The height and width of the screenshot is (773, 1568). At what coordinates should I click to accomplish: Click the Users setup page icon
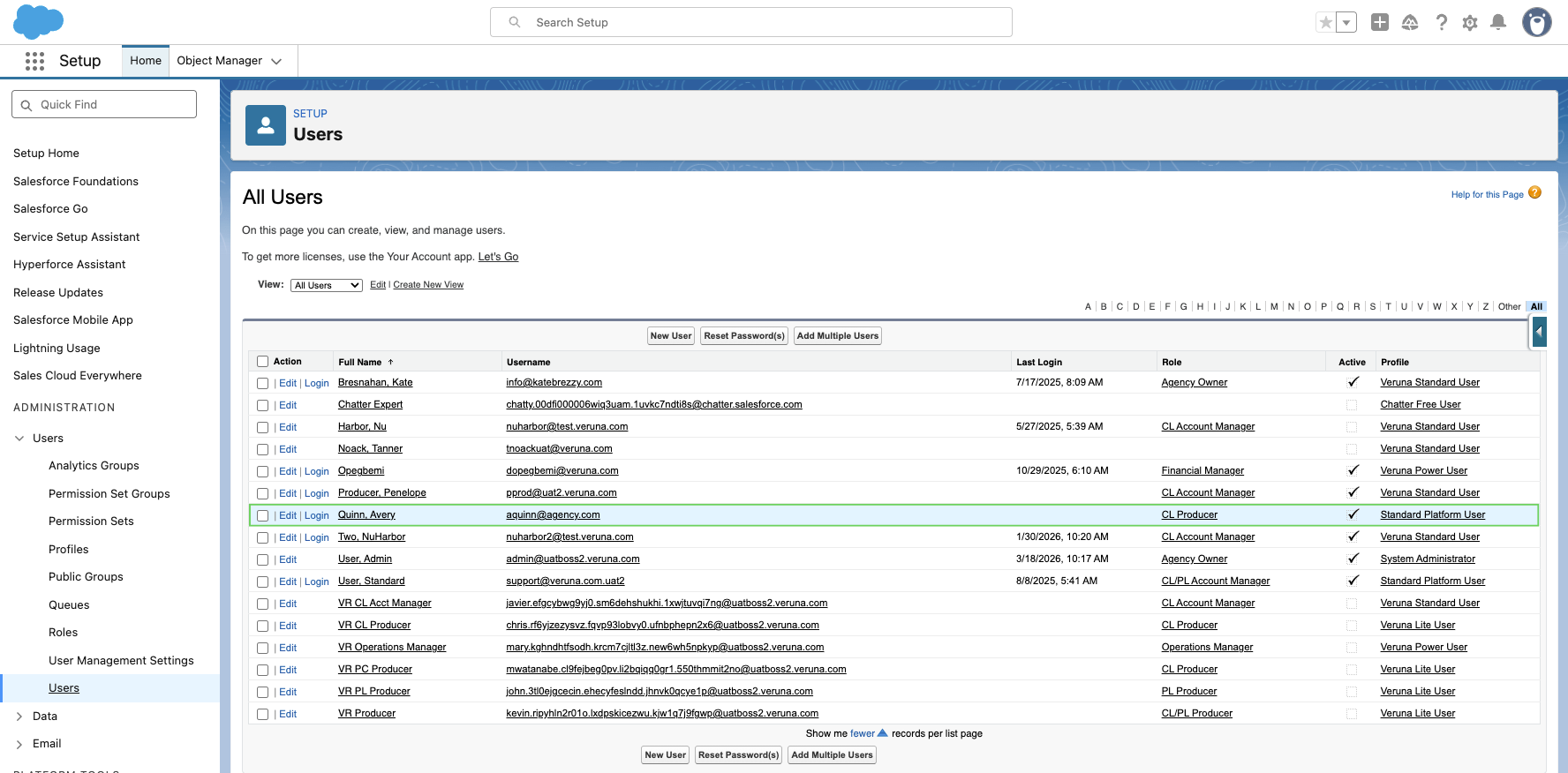coord(266,125)
